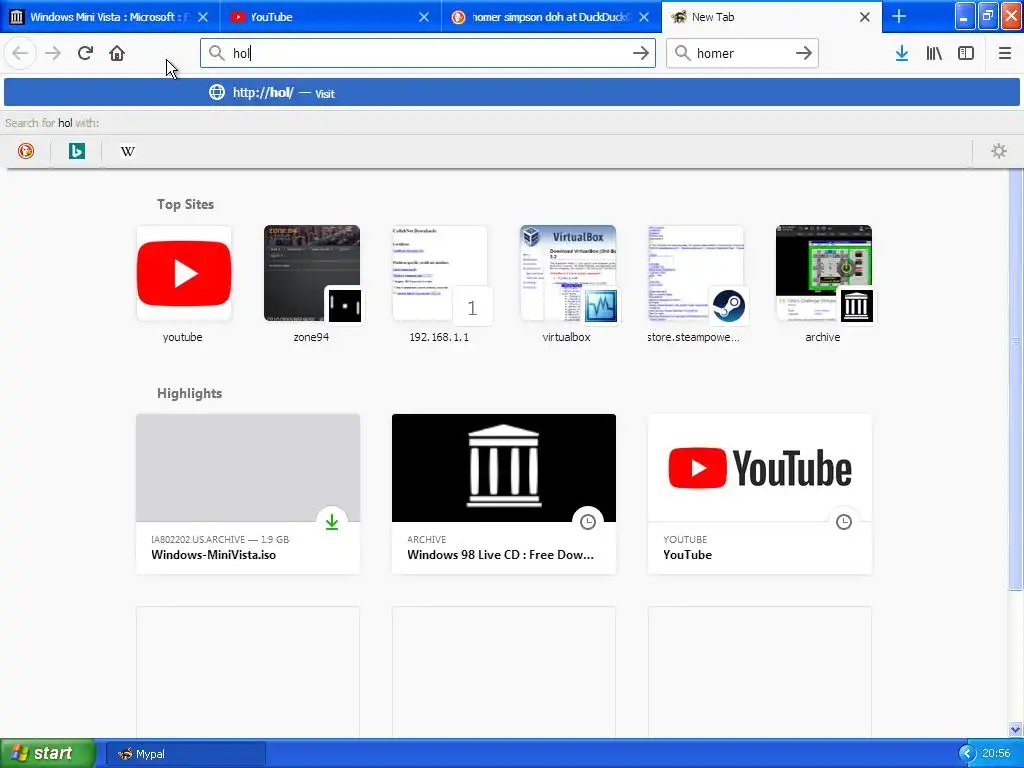Go forward with the forward arrow button
The width and height of the screenshot is (1024, 768).
coord(53,53)
